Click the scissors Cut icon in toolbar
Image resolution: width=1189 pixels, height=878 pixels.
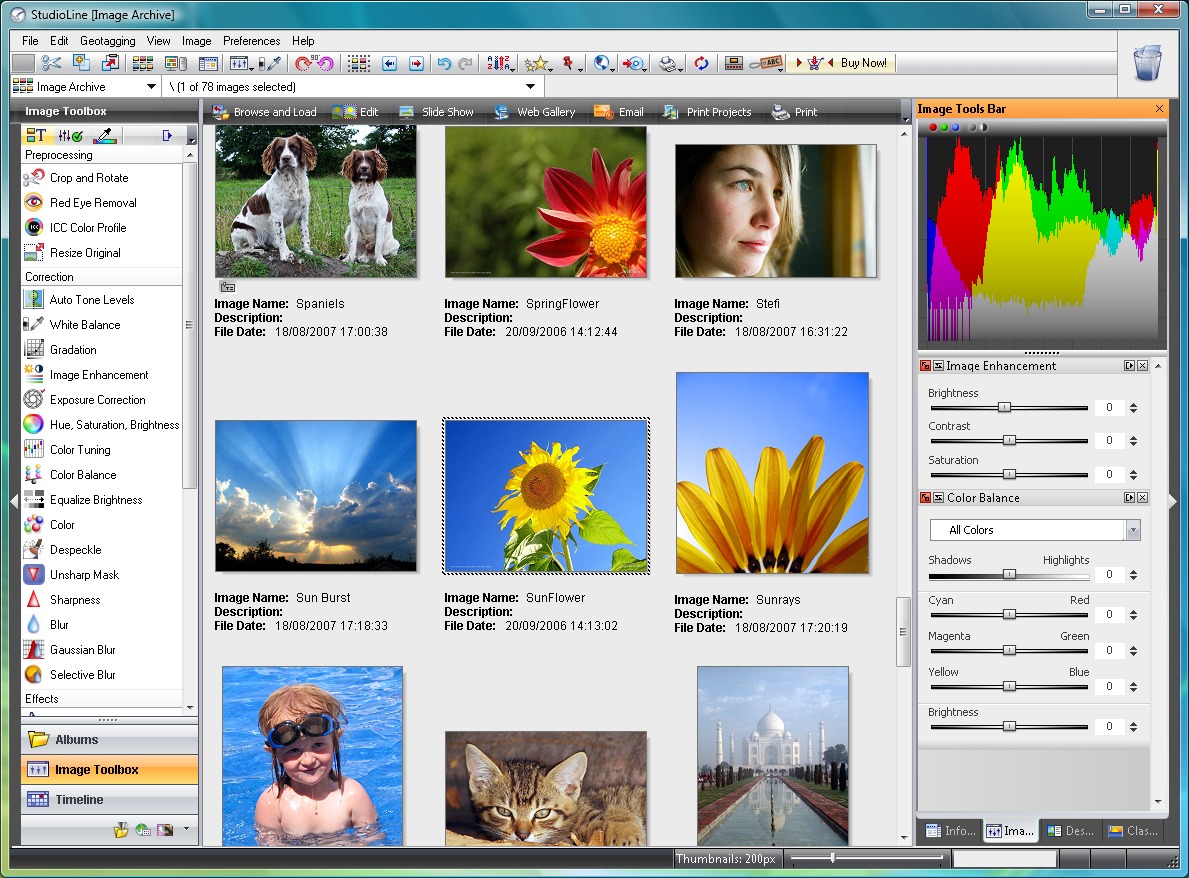pos(52,63)
